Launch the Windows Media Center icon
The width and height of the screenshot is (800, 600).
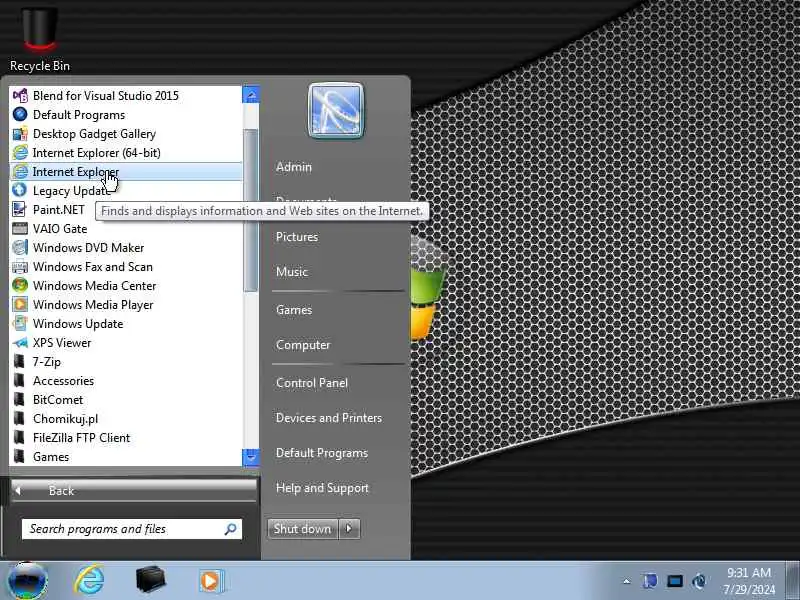[20, 285]
